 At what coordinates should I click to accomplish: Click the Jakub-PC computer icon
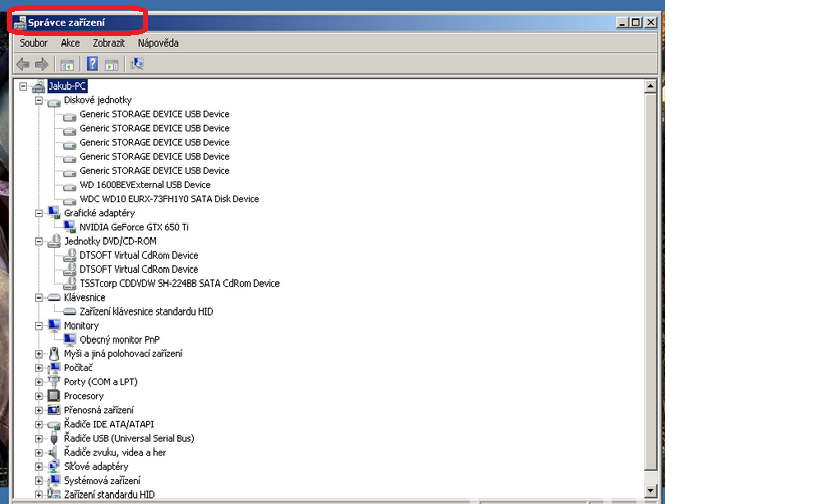38,86
